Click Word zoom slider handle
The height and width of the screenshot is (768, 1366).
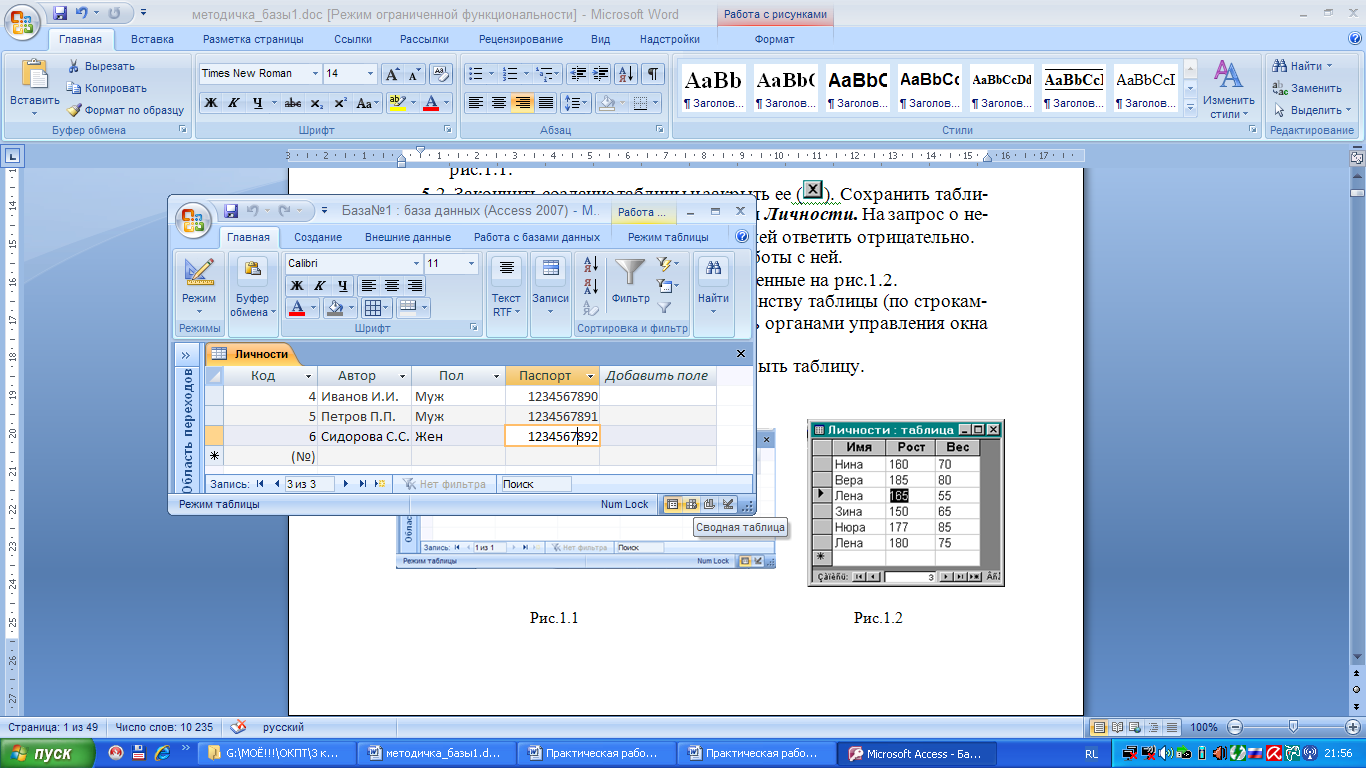pos(1294,727)
